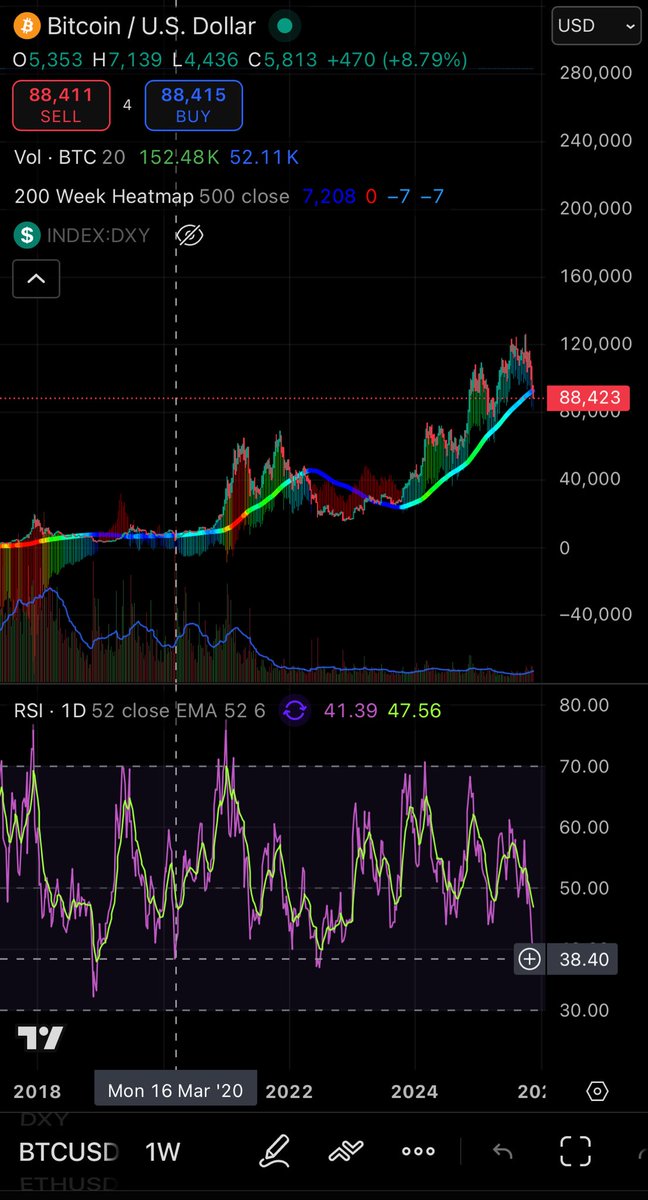
Task: Click the purple RSI refresh circle icon
Action: [295, 711]
